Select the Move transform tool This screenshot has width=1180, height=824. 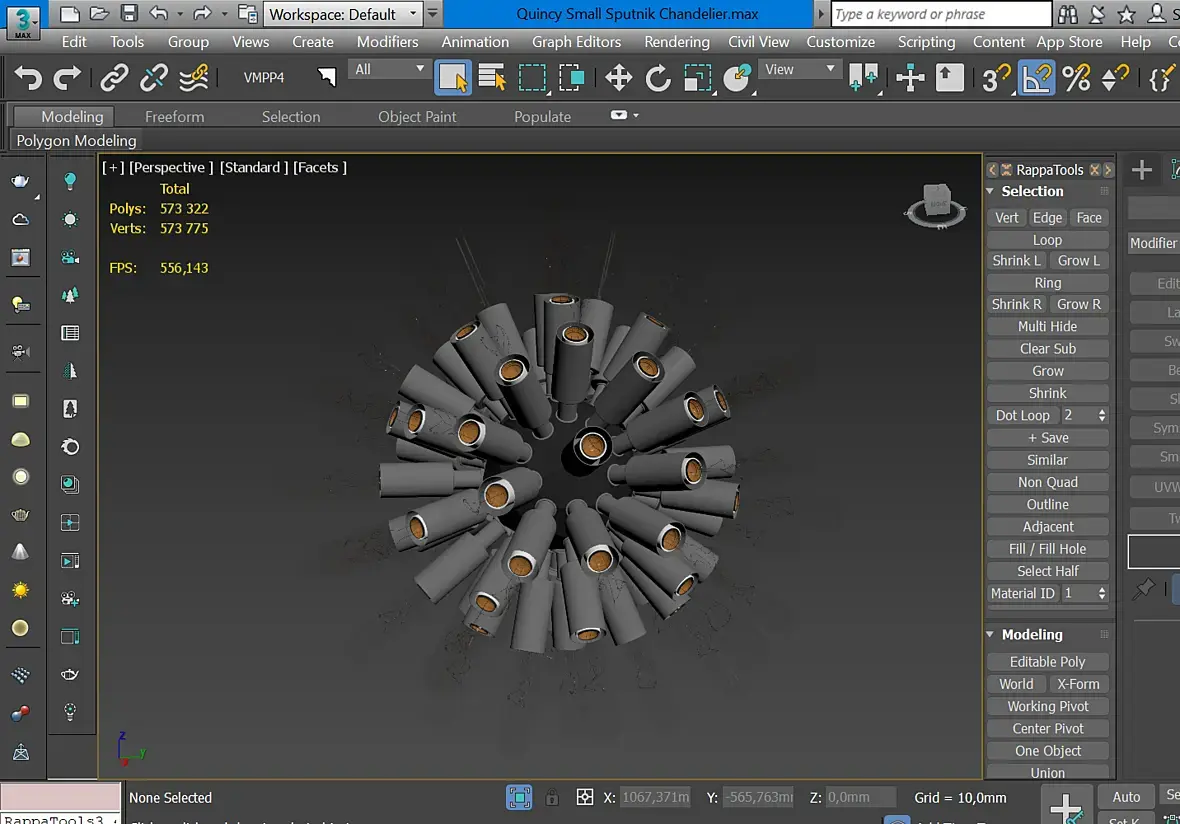(x=618, y=78)
